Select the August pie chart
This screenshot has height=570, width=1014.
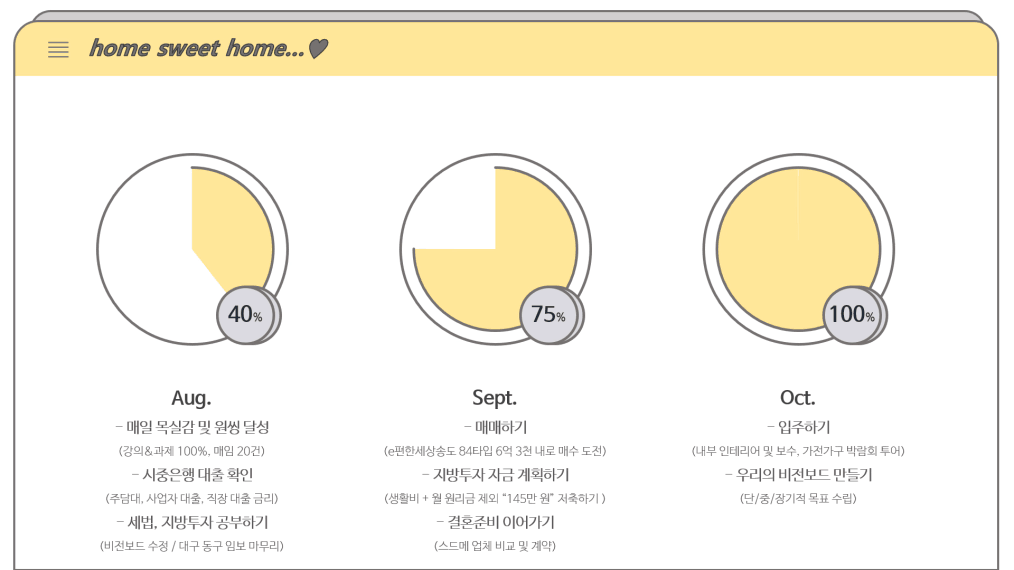(192, 249)
